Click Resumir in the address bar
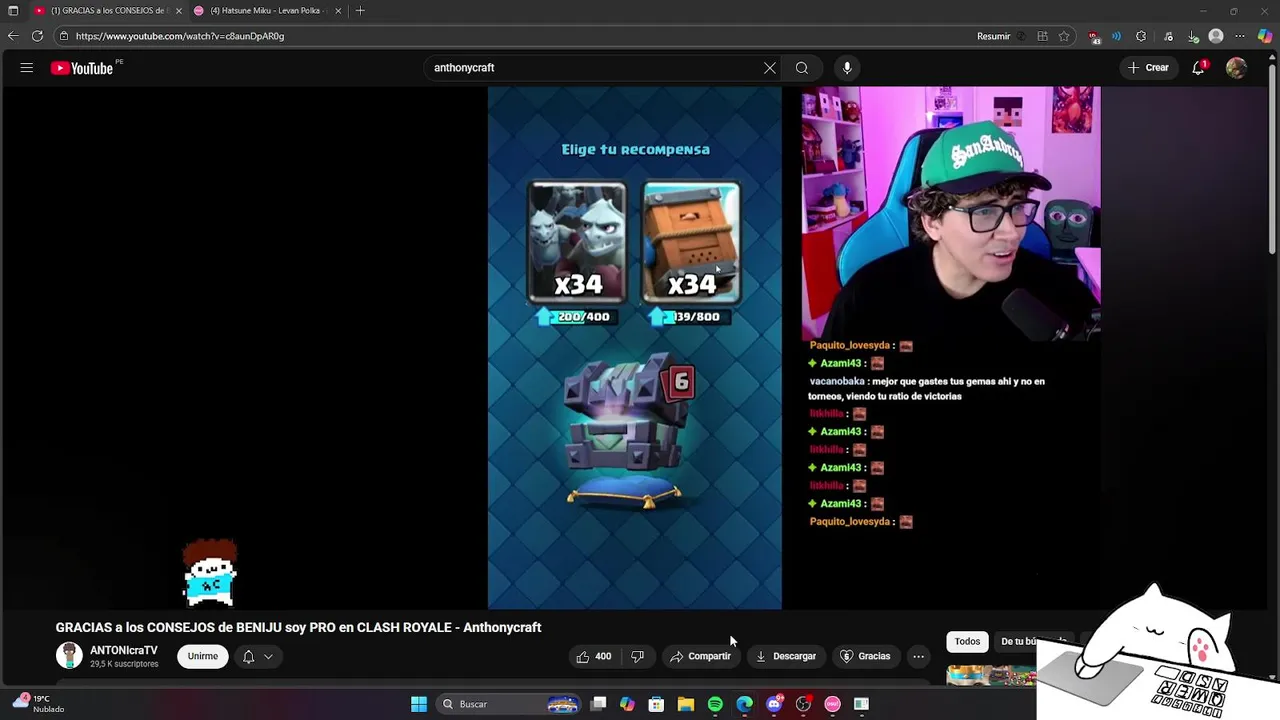The height and width of the screenshot is (720, 1280). 993,36
